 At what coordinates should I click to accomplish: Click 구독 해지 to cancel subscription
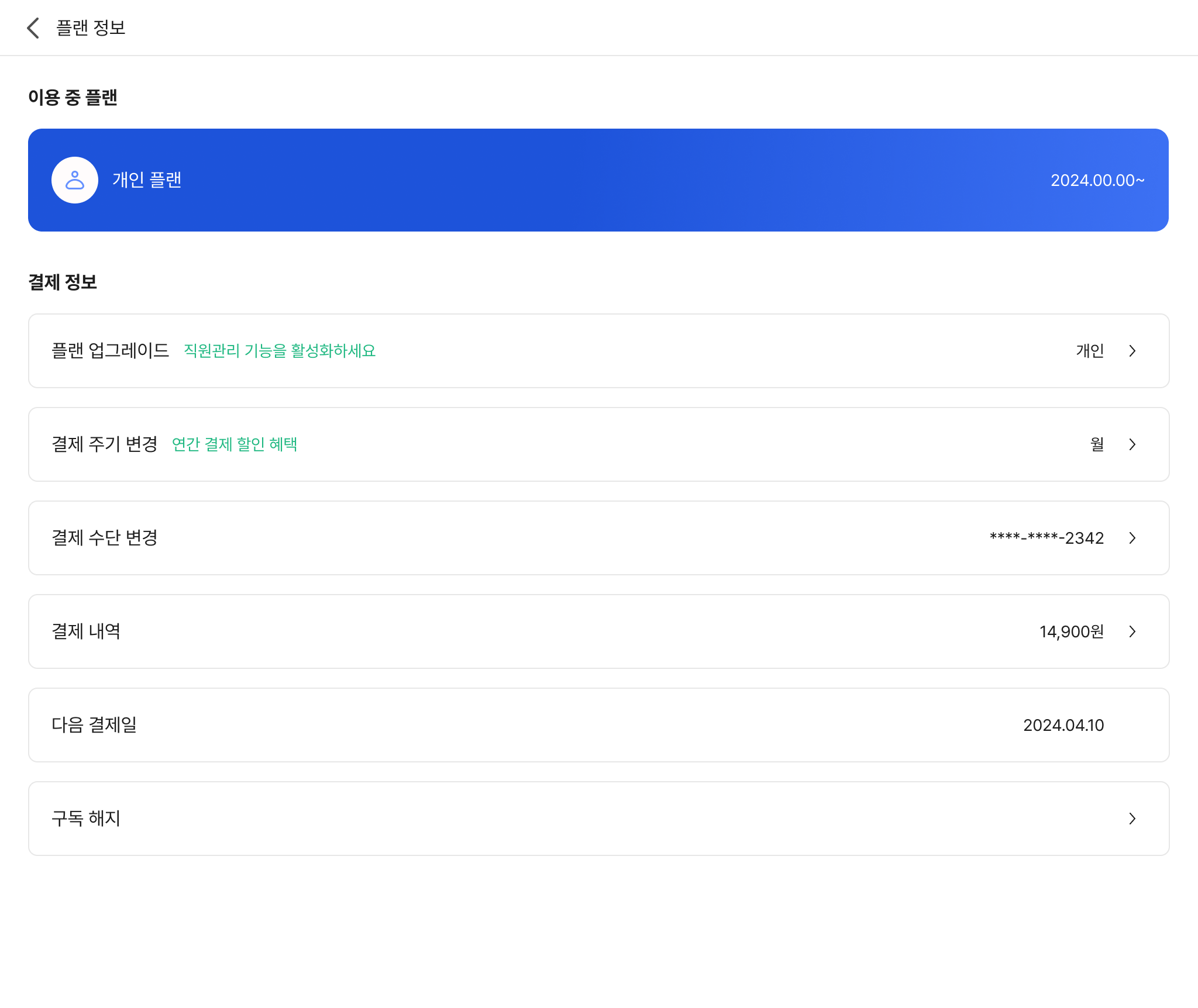598,819
